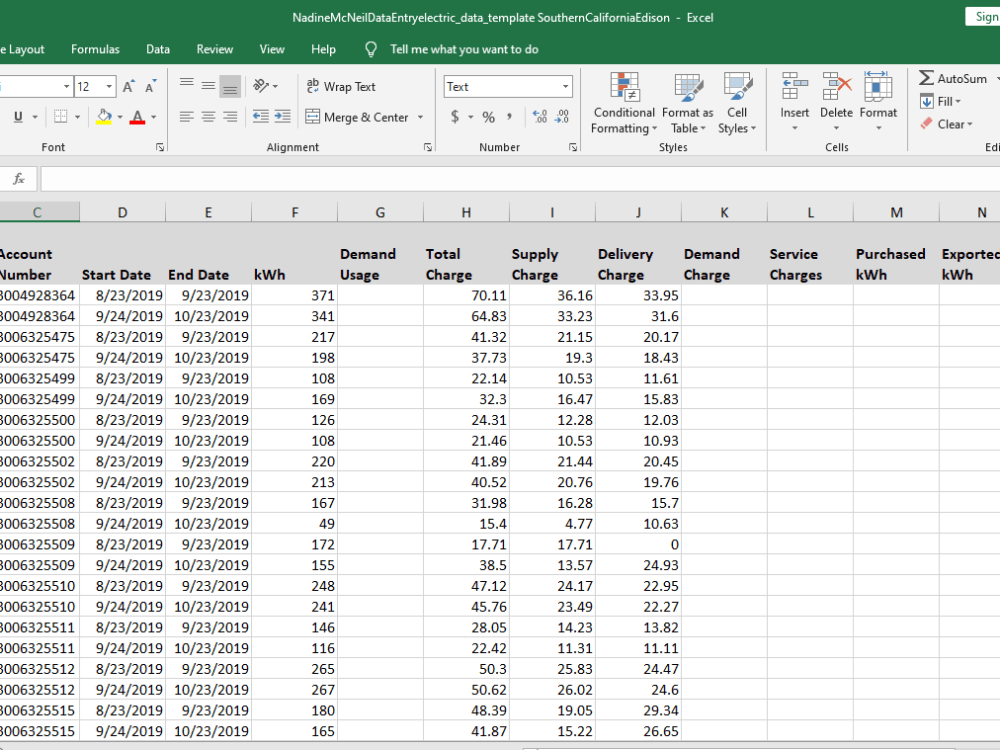
Task: Apply Percent Style formatting
Action: point(487,117)
